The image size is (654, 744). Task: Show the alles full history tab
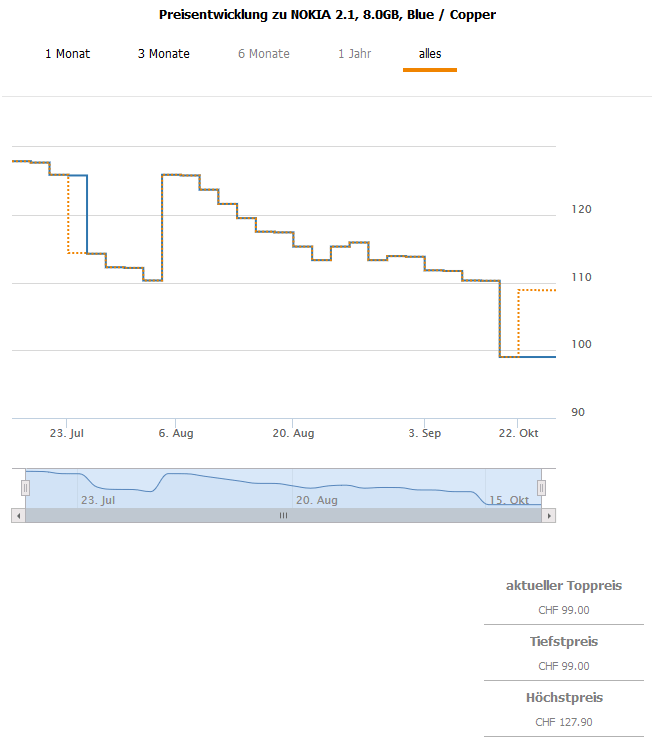(430, 54)
